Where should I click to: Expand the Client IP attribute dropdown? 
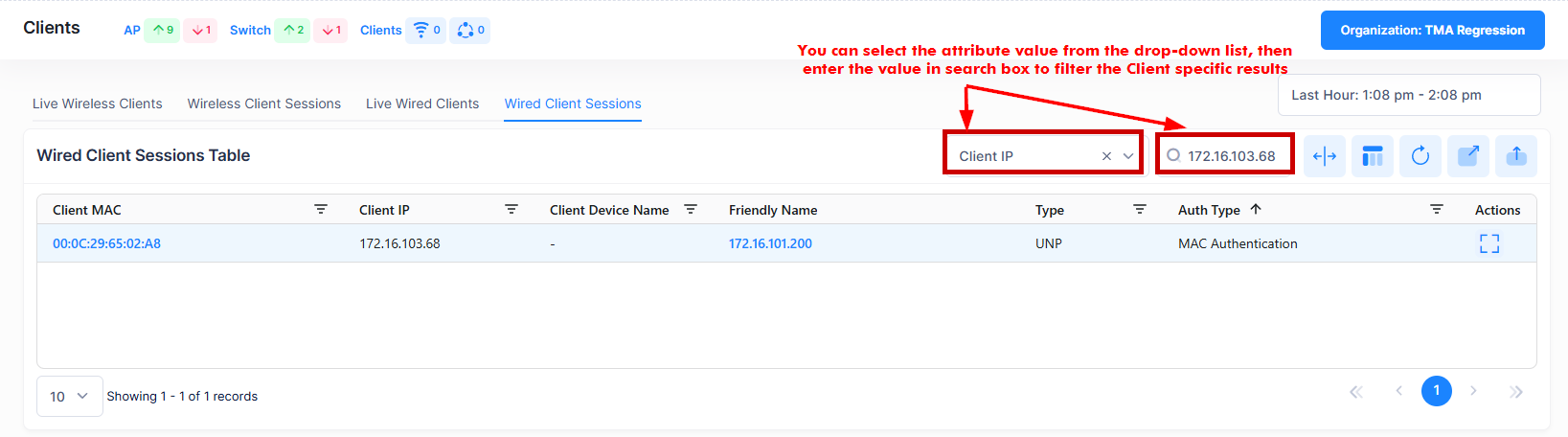click(1128, 156)
